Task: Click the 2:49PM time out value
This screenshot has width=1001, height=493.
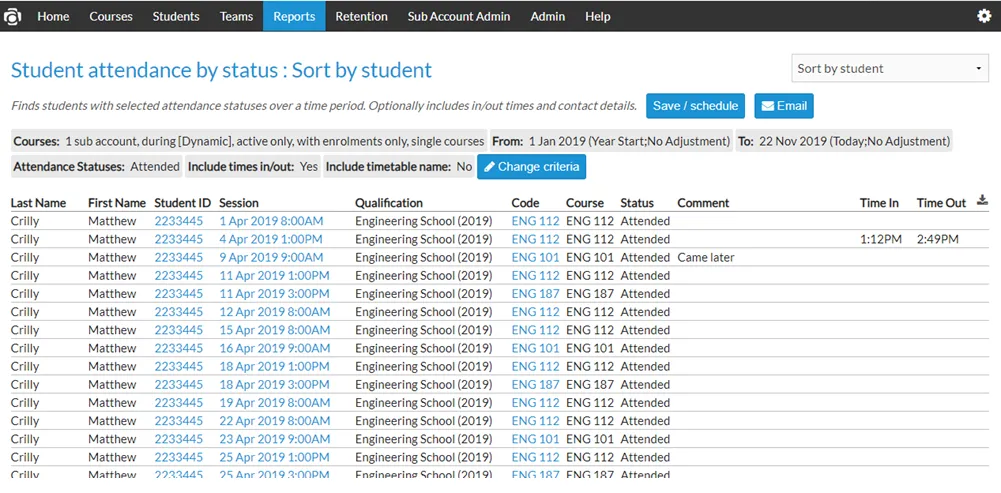Action: tap(938, 239)
